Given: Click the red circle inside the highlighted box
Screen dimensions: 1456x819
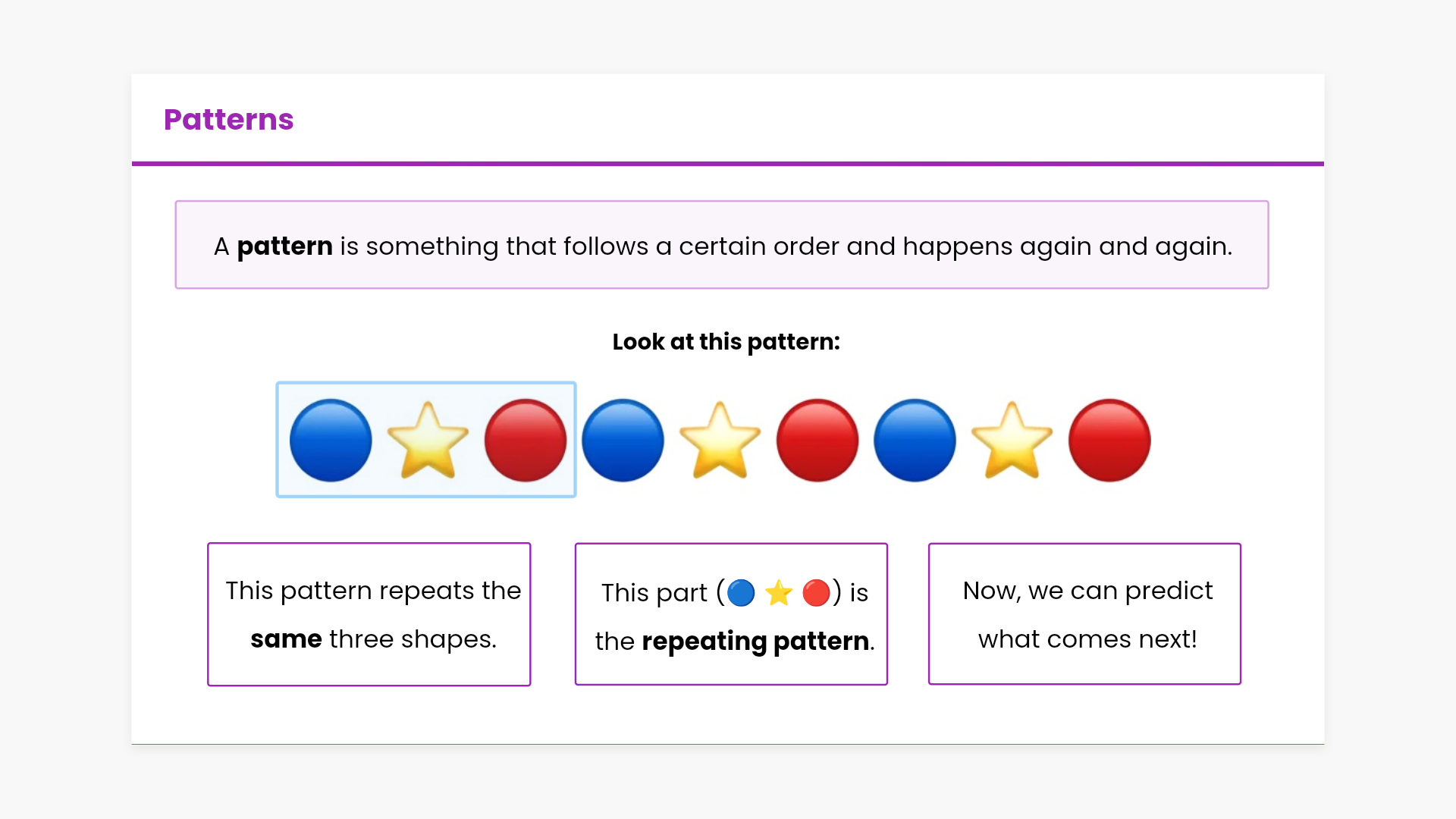Looking at the screenshot, I should [526, 441].
